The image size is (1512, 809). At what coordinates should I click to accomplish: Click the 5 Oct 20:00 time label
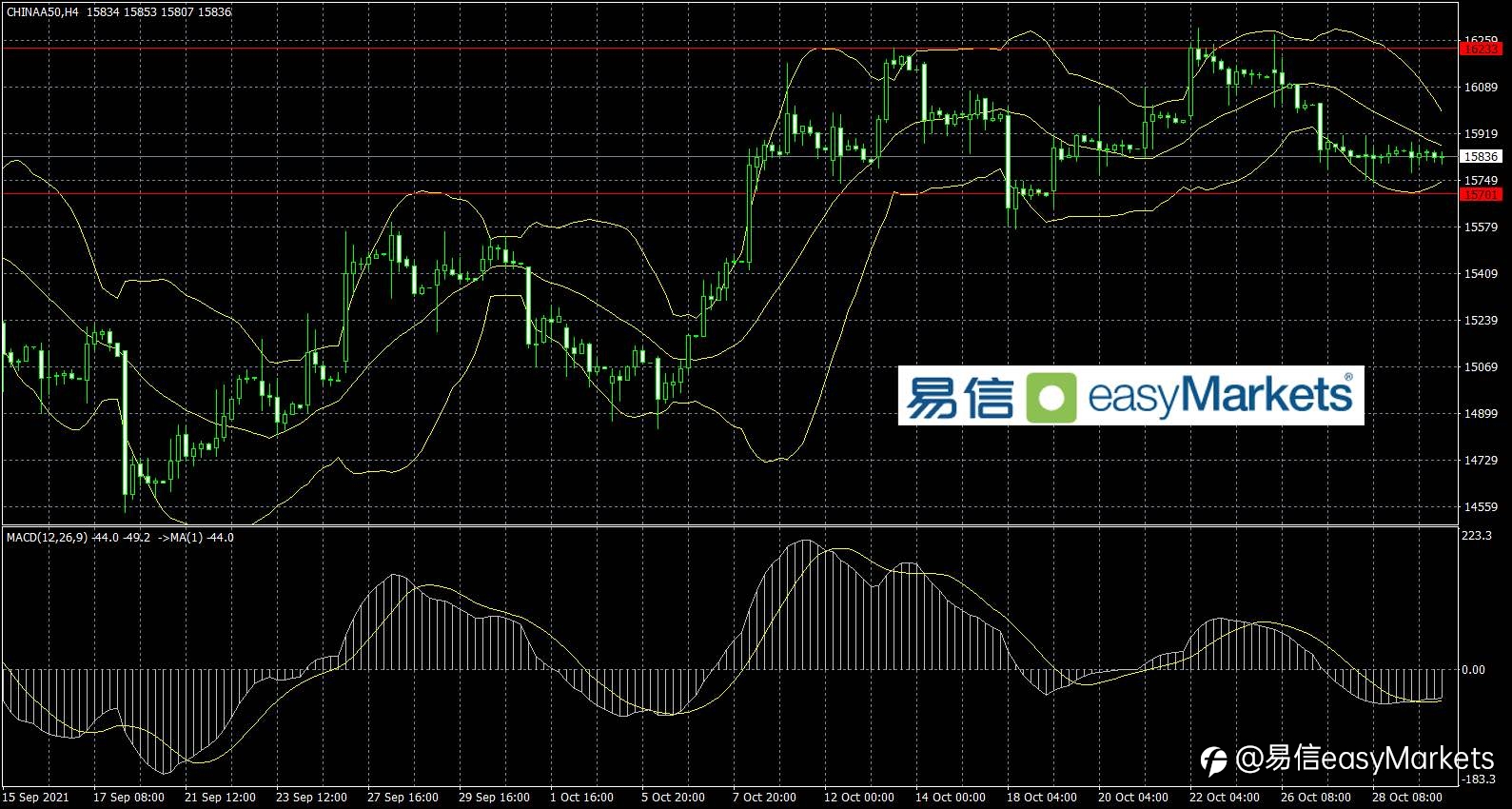[673, 798]
